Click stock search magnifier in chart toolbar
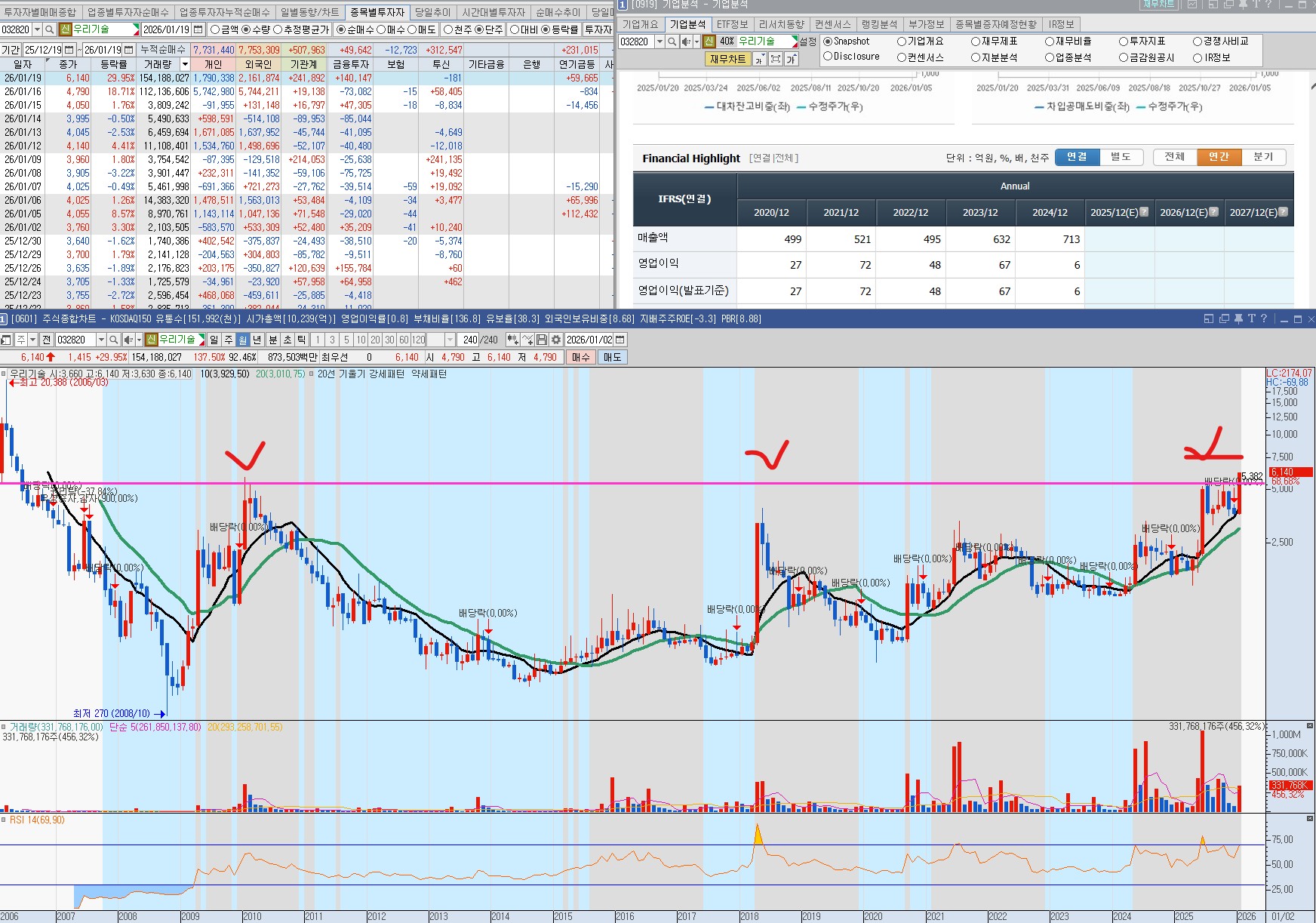The height and width of the screenshot is (923, 1316). point(113,340)
